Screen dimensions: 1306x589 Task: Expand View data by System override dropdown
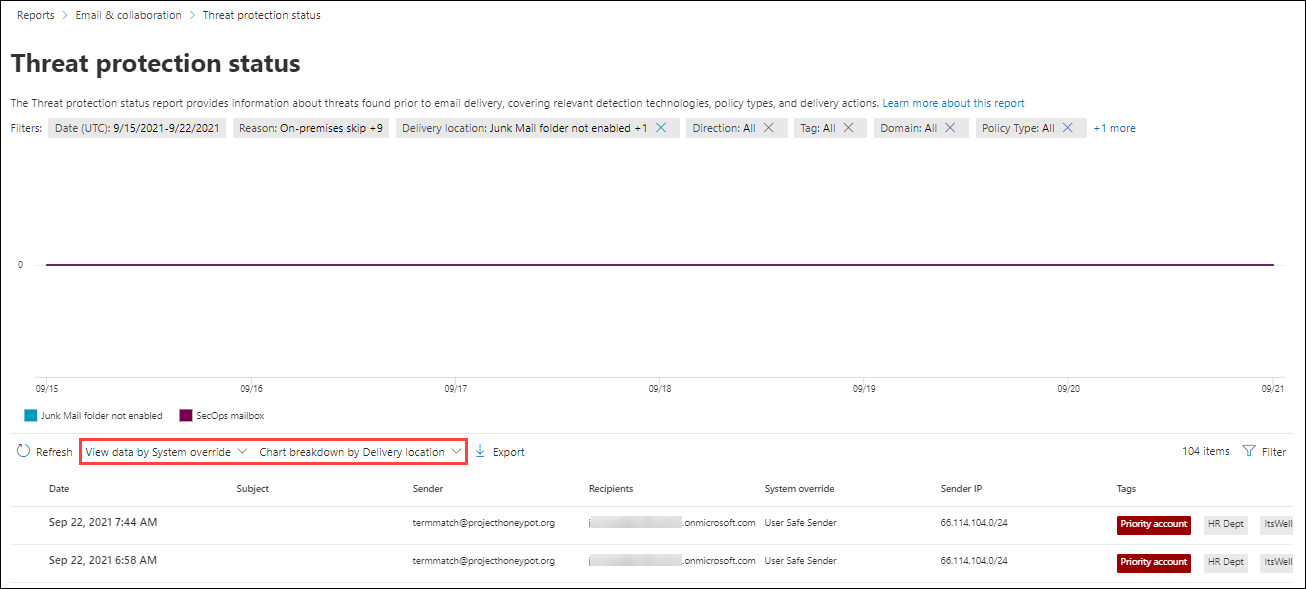click(x=167, y=452)
